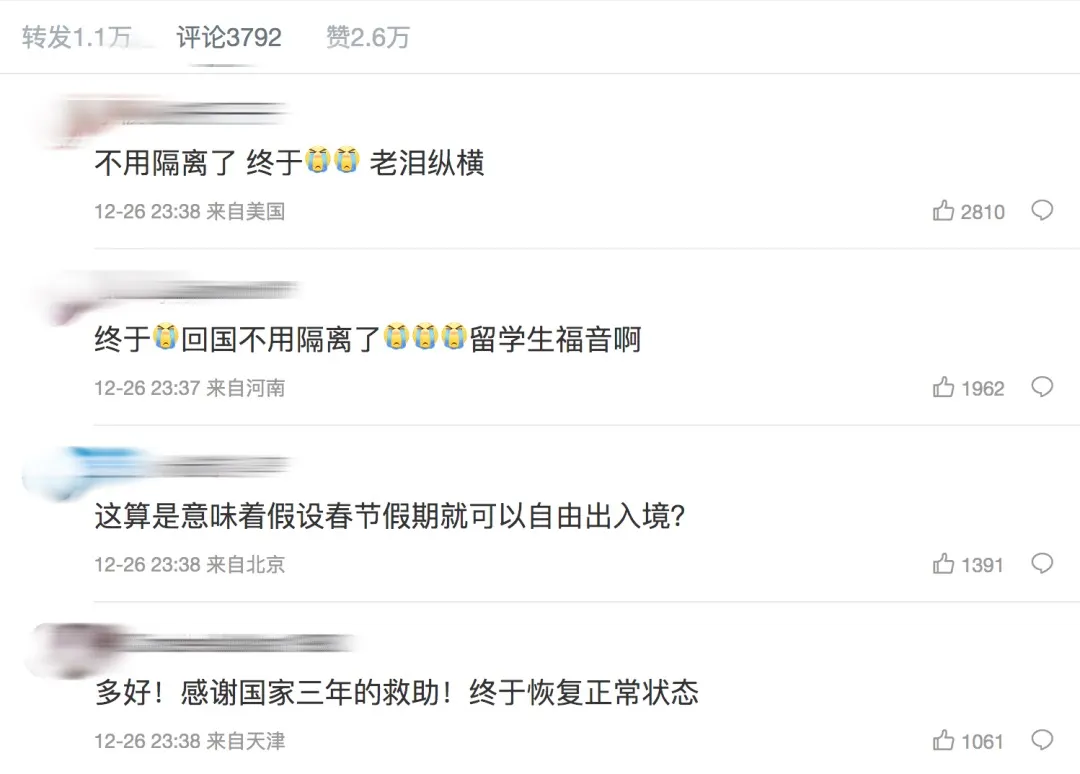The height and width of the screenshot is (774, 1080).
Task: Reply to the comment from 北京
Action: pyautogui.click(x=1042, y=565)
